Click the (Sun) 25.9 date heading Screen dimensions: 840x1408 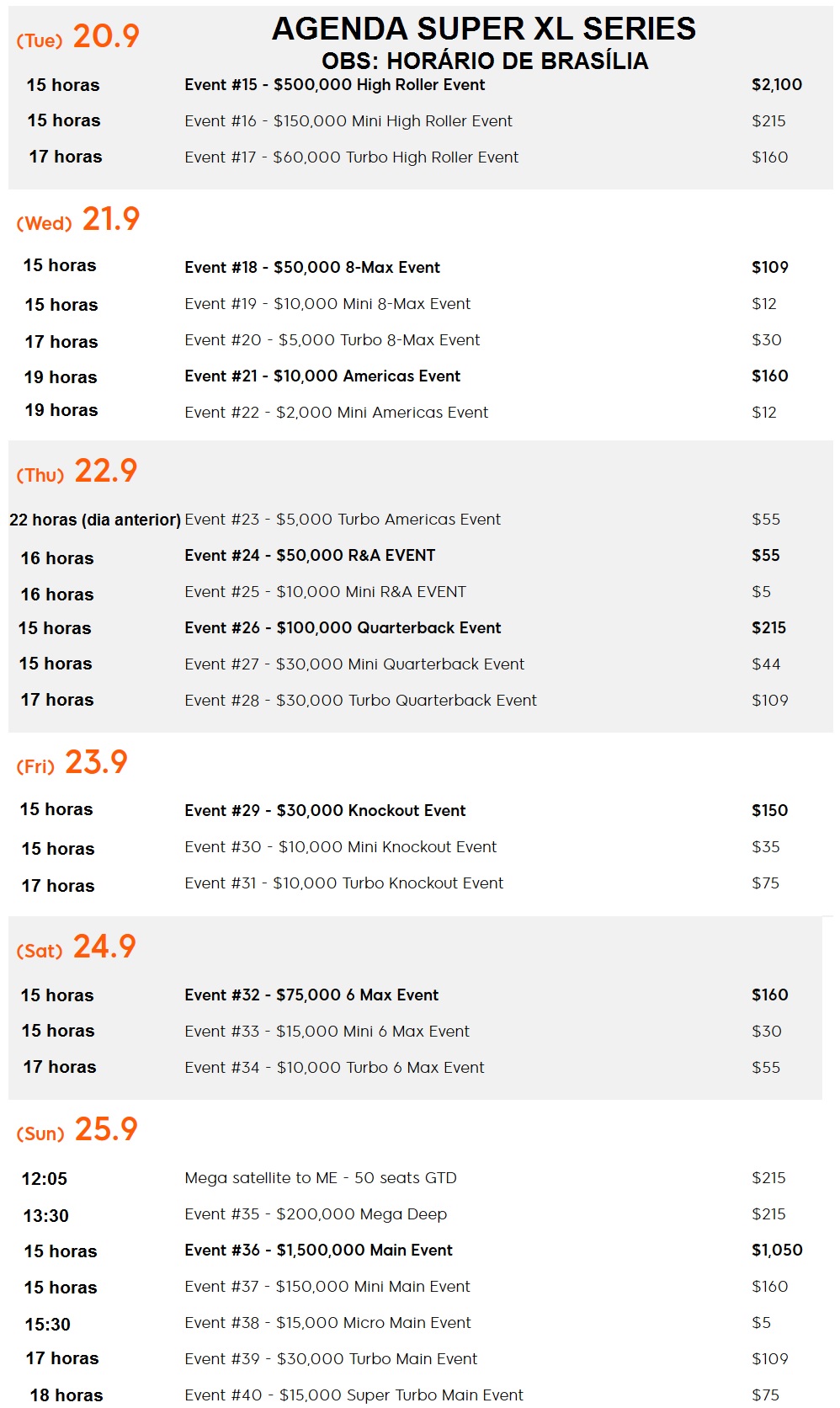(x=77, y=1130)
